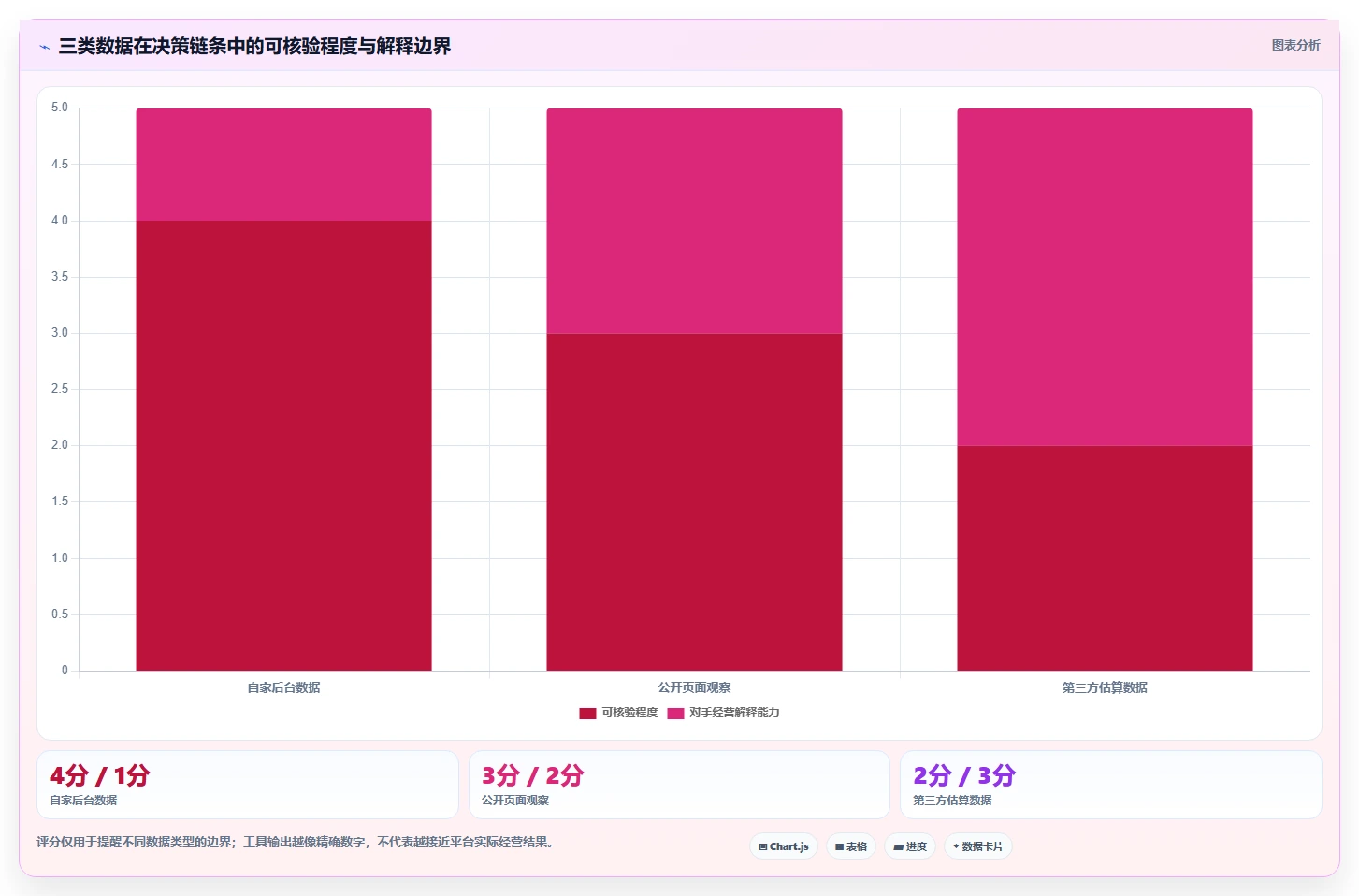This screenshot has width=1359, height=896.
Task: Click the 图表分析 label in the header
Action: [1295, 45]
